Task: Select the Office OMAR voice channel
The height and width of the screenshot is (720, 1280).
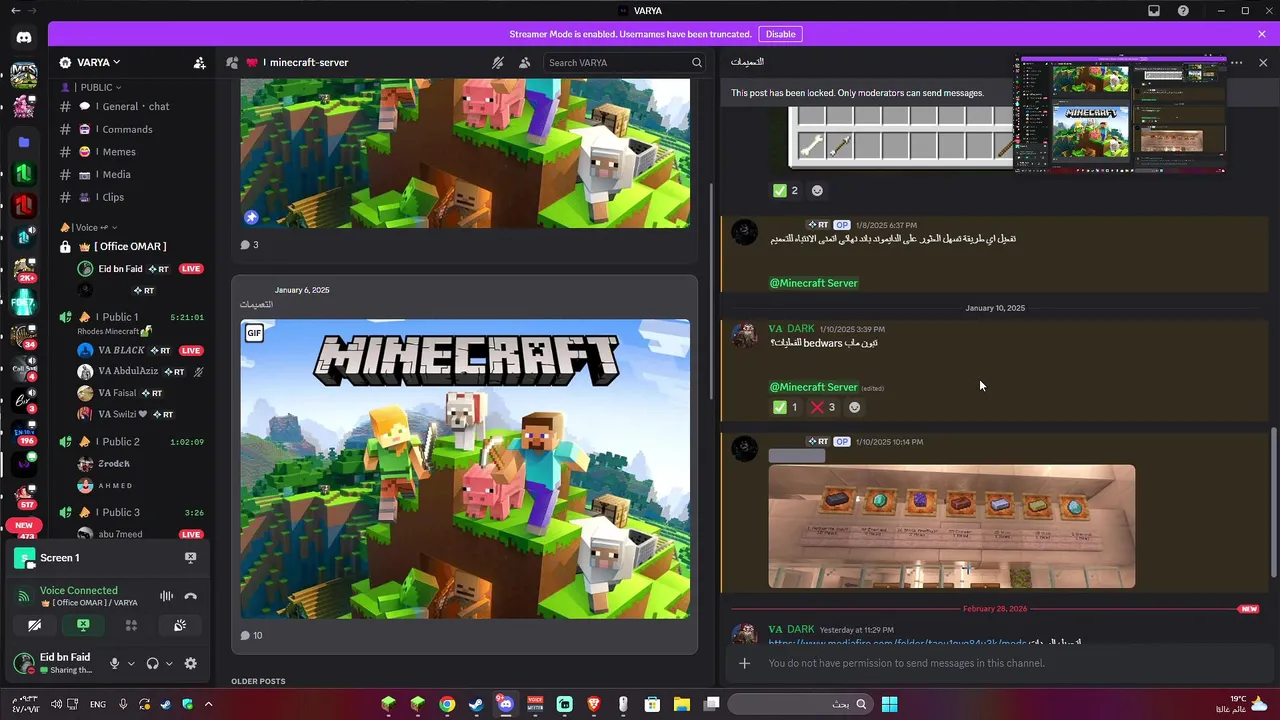Action: click(x=133, y=246)
